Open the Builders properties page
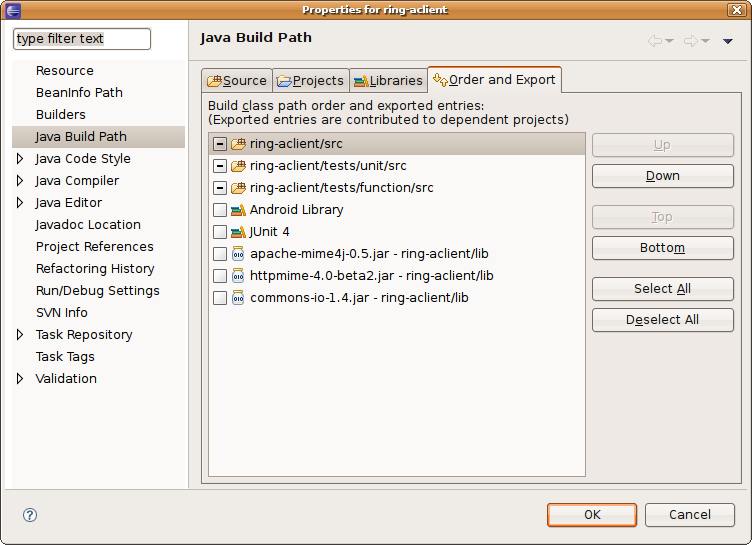 [x=60, y=115]
